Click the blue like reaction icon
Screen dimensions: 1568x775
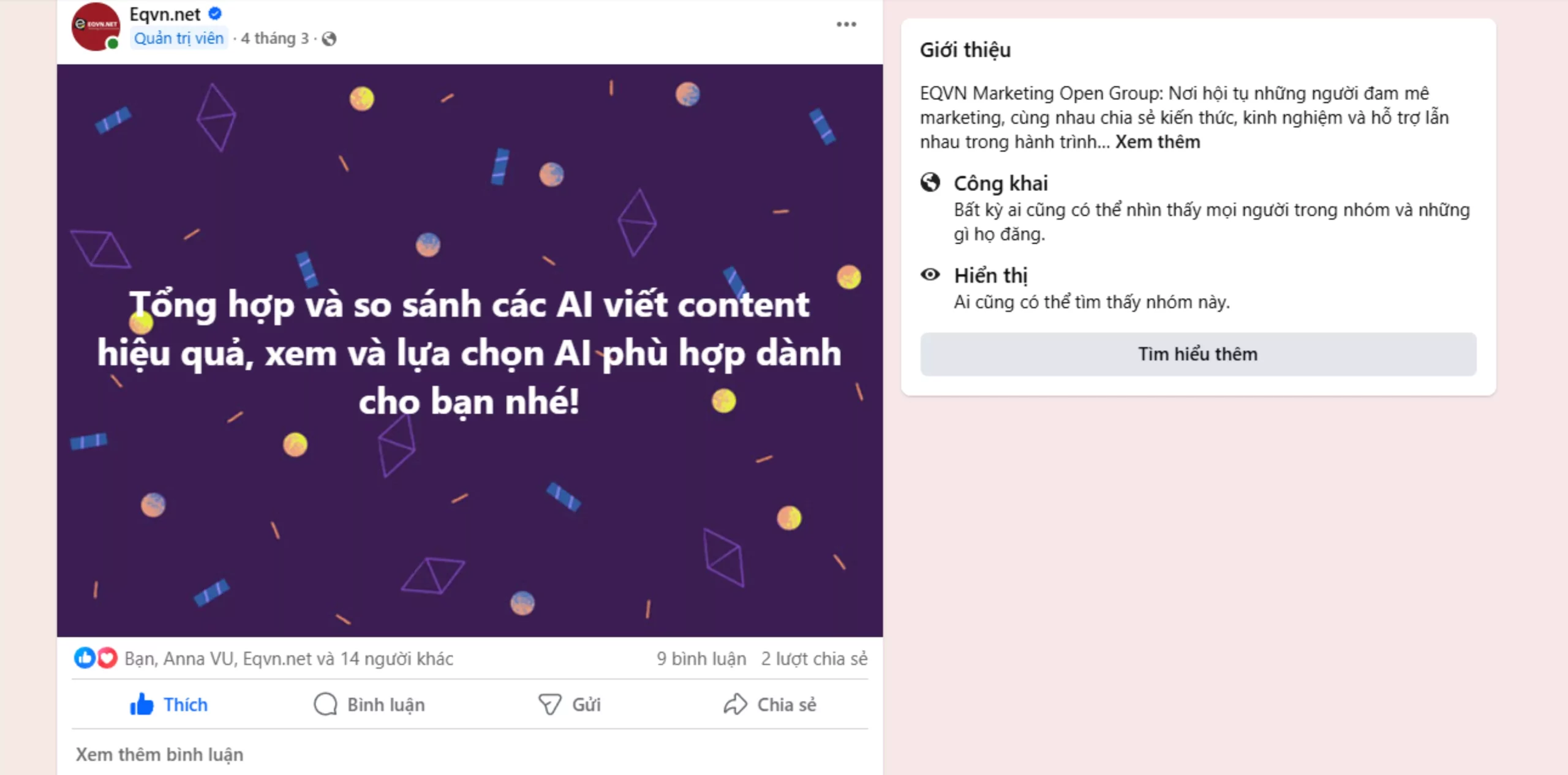85,658
